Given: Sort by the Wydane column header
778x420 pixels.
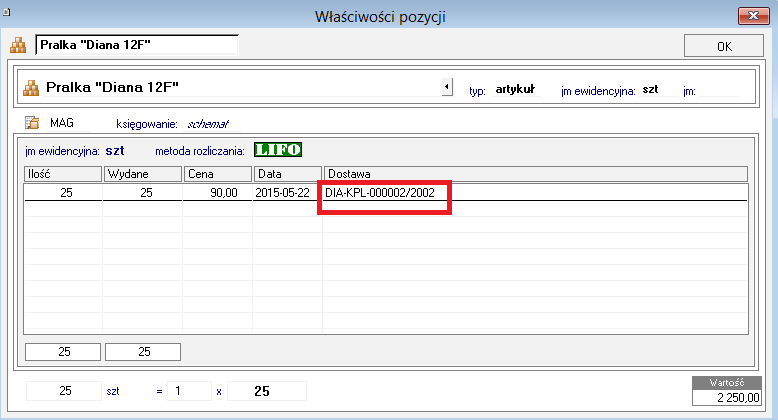Looking at the screenshot, I should tap(143, 174).
